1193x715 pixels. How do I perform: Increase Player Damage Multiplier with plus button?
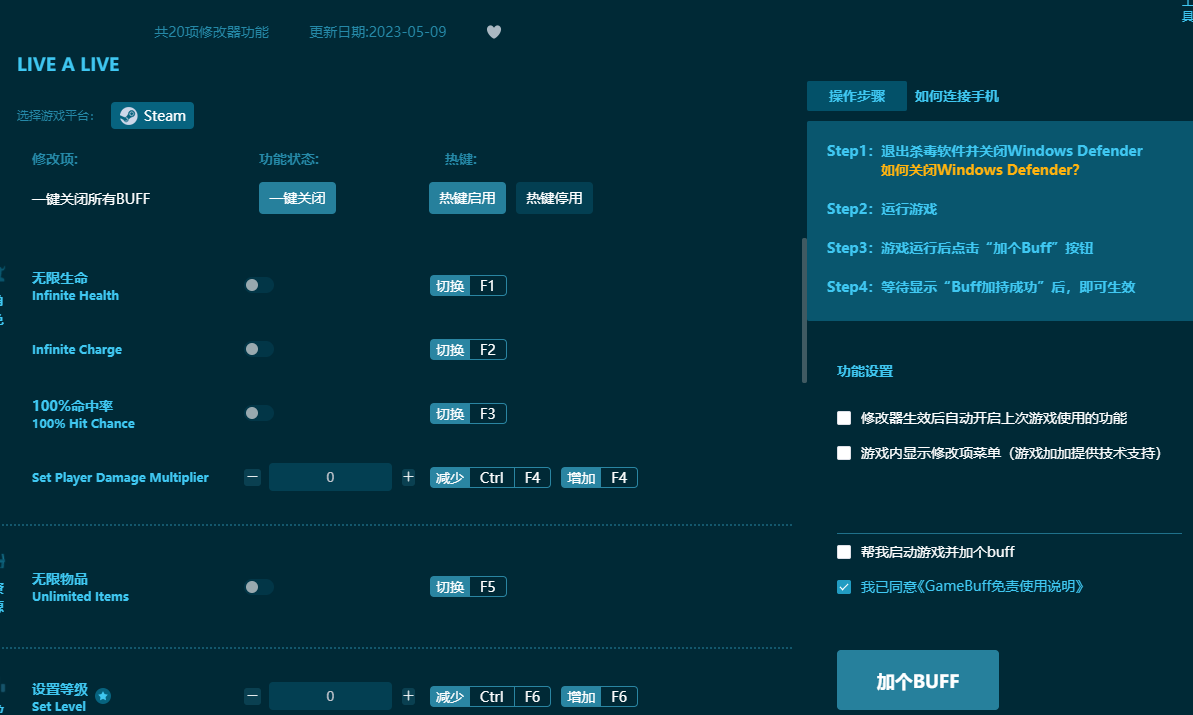pyautogui.click(x=409, y=477)
